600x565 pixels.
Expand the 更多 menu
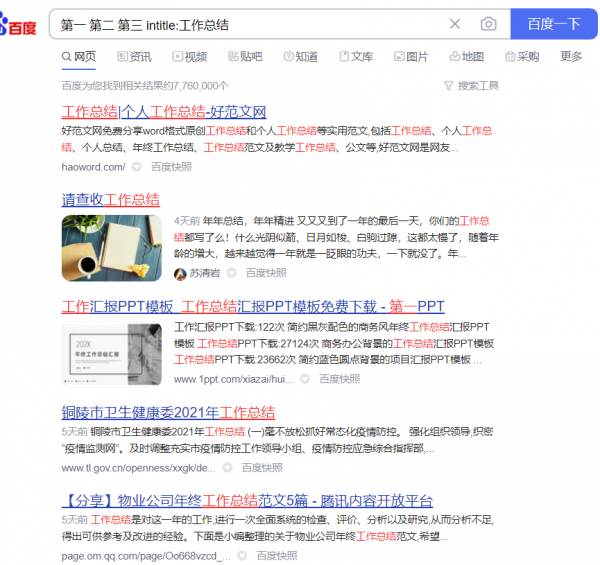[571, 57]
